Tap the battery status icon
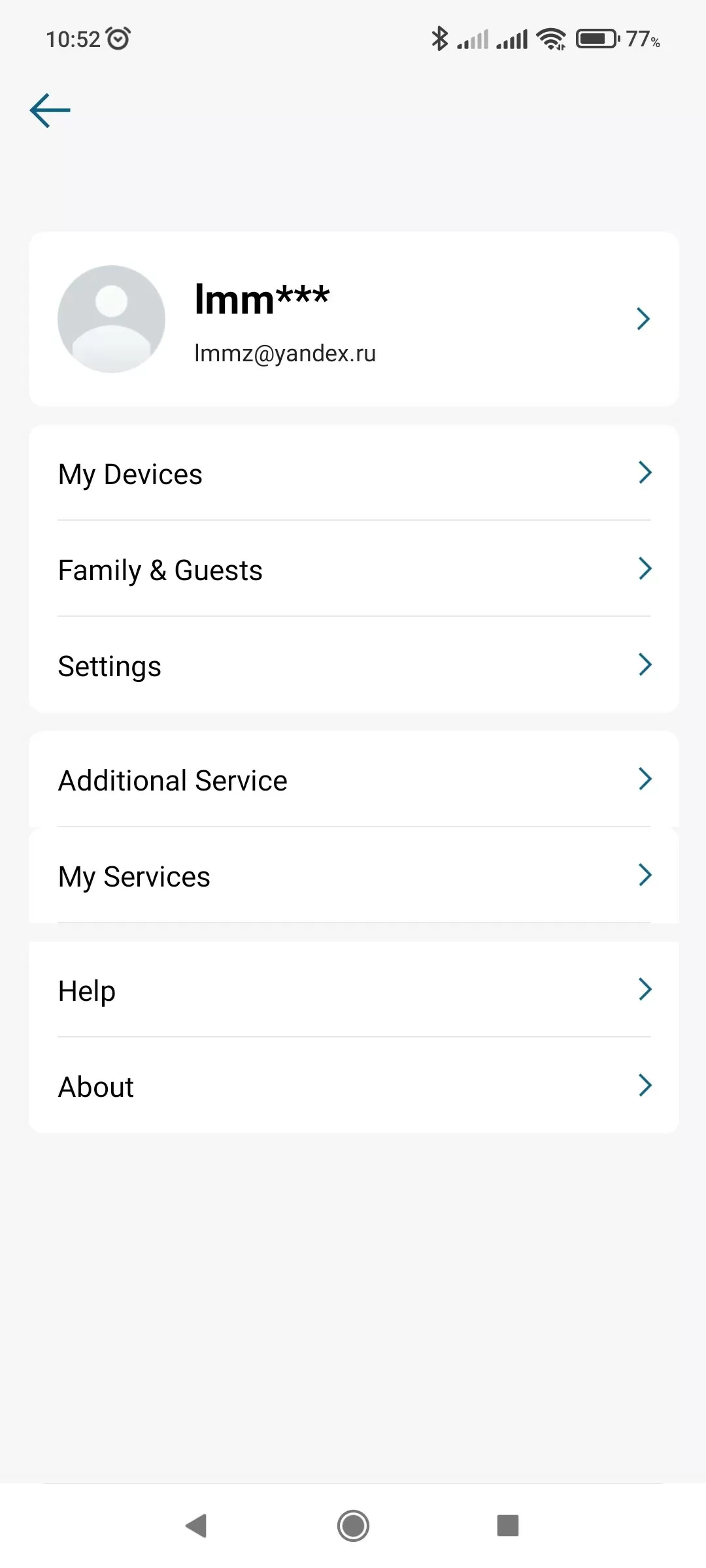 [x=597, y=39]
